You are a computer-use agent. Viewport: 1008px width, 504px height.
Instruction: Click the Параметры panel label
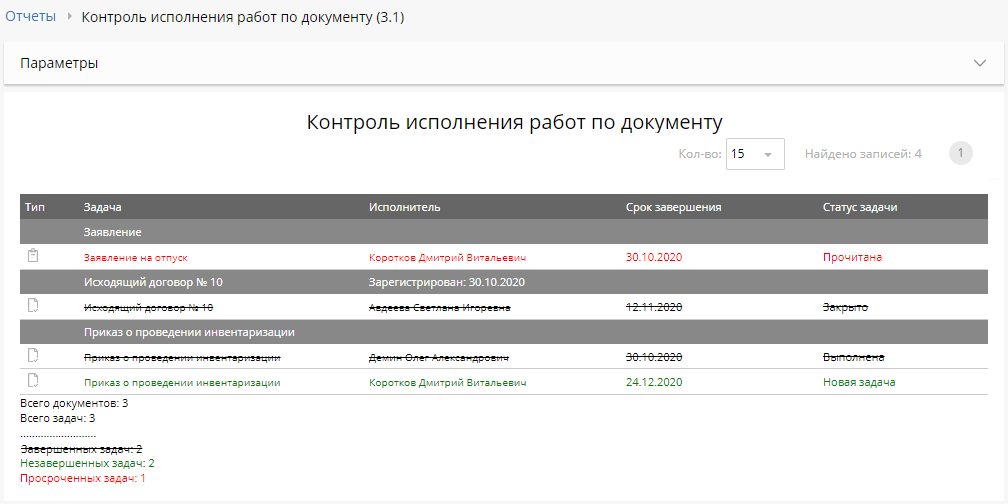coord(59,64)
